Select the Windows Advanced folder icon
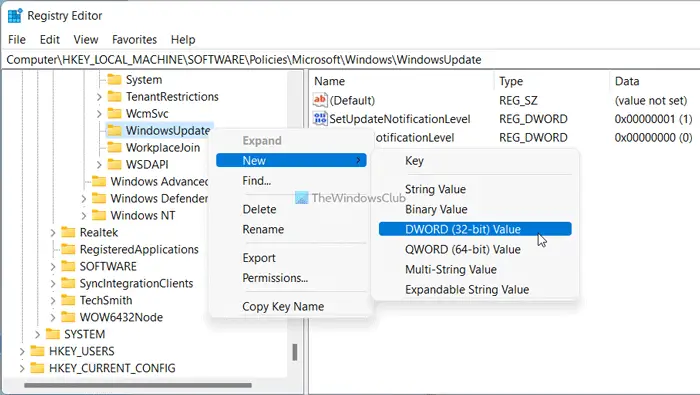 point(99,182)
